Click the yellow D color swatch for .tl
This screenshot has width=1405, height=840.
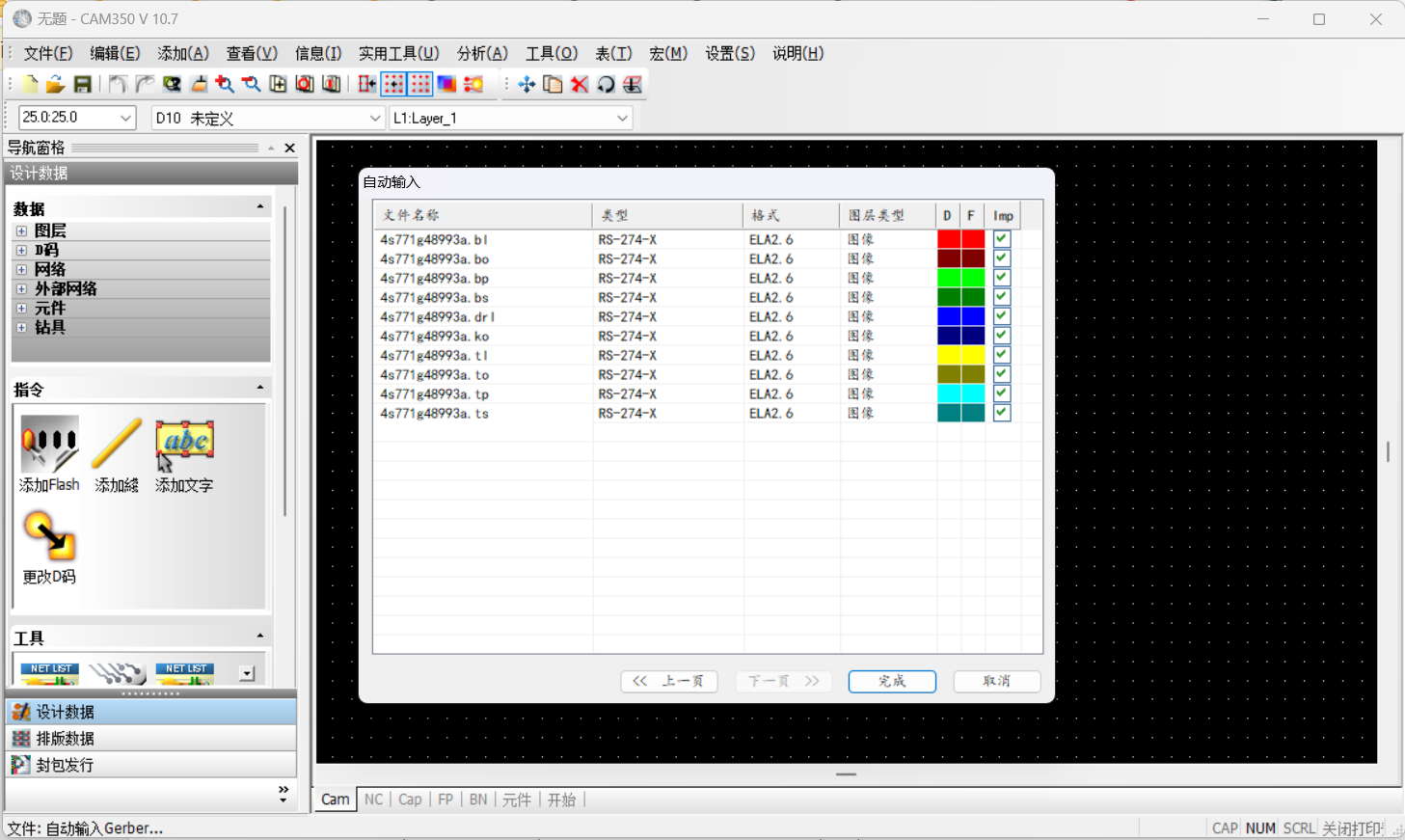tap(949, 355)
